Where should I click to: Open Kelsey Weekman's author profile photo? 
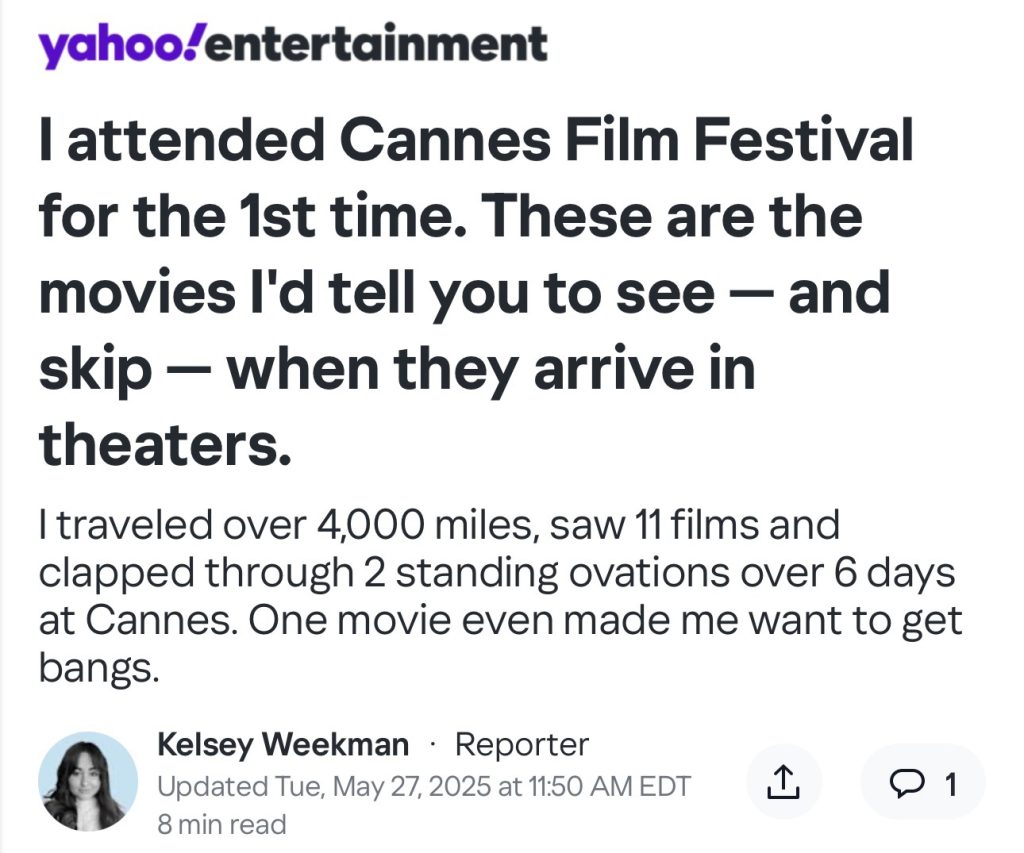click(x=88, y=782)
